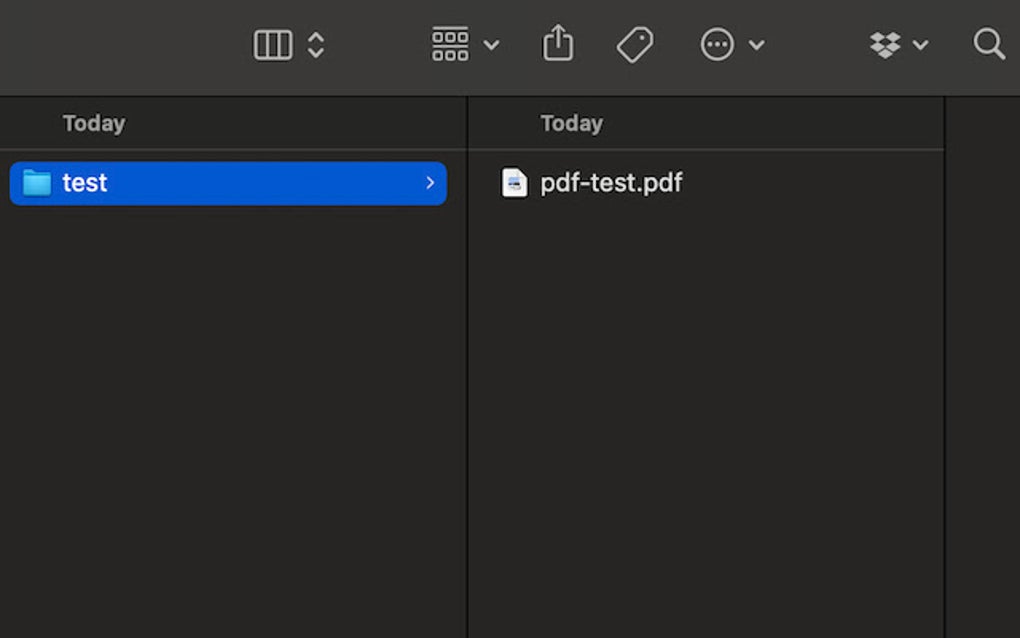Open the Search icon in the toolbar
The height and width of the screenshot is (638, 1020).
point(989,44)
